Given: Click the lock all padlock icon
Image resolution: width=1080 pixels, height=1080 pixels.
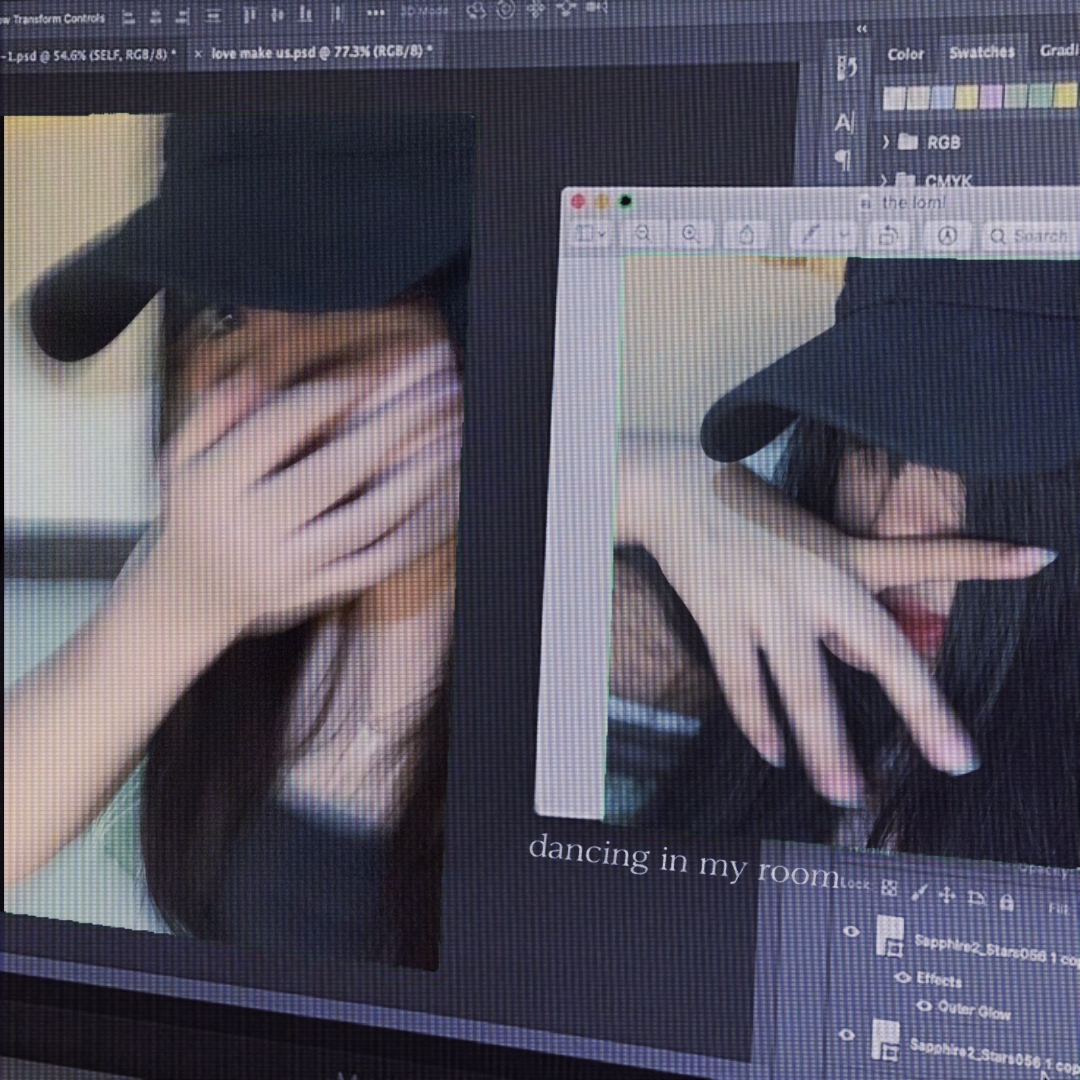Looking at the screenshot, I should [1008, 902].
